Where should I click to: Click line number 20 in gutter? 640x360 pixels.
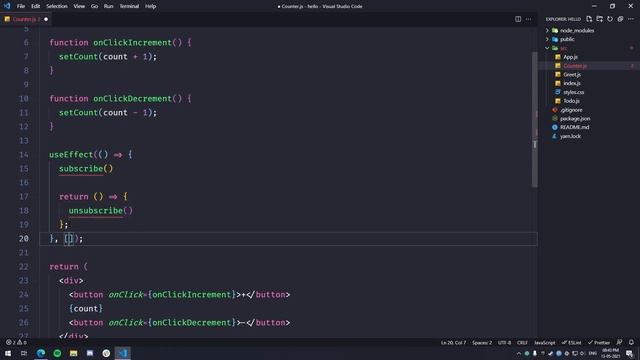(x=24, y=238)
